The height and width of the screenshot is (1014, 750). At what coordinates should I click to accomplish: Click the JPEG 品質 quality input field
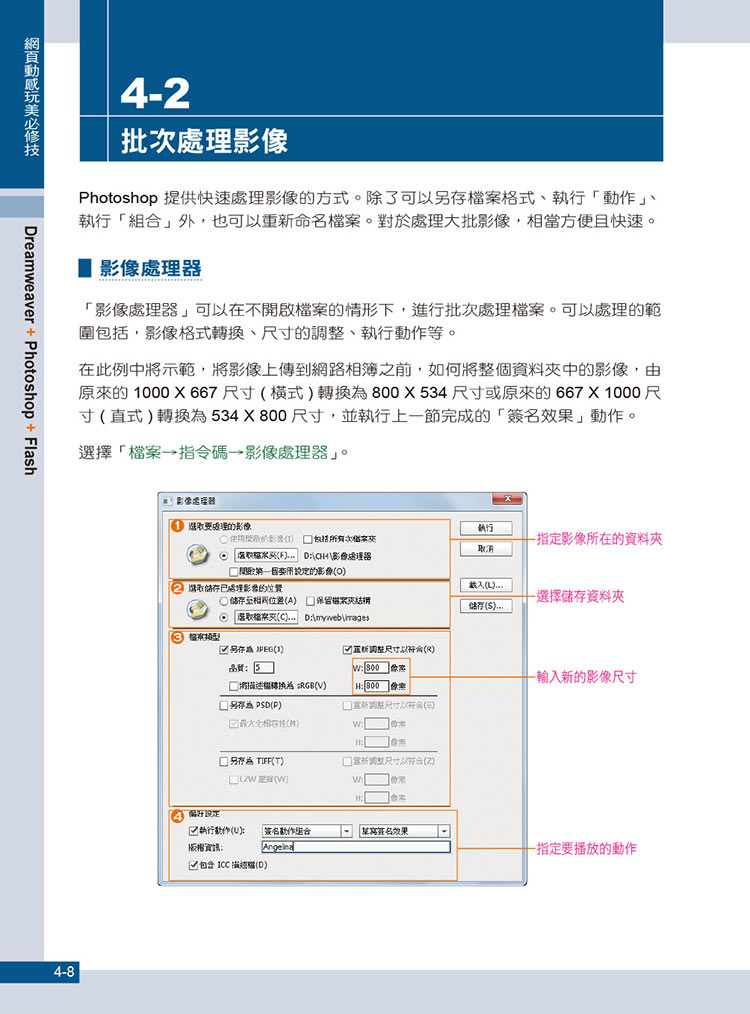263,668
